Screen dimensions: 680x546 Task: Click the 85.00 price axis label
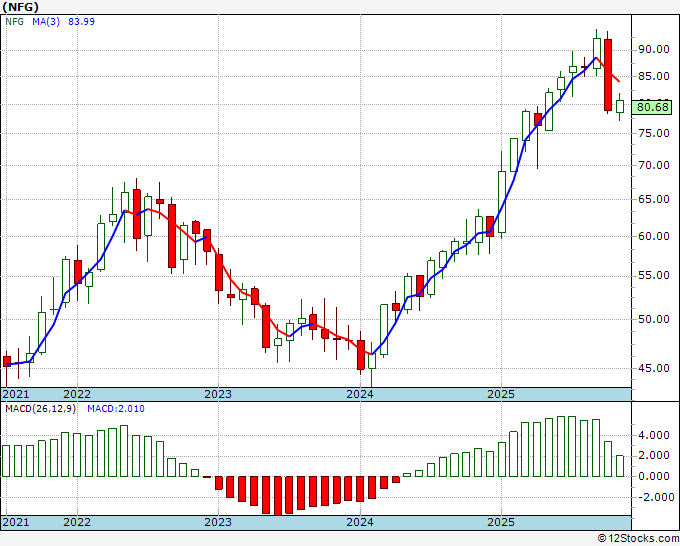click(x=654, y=76)
